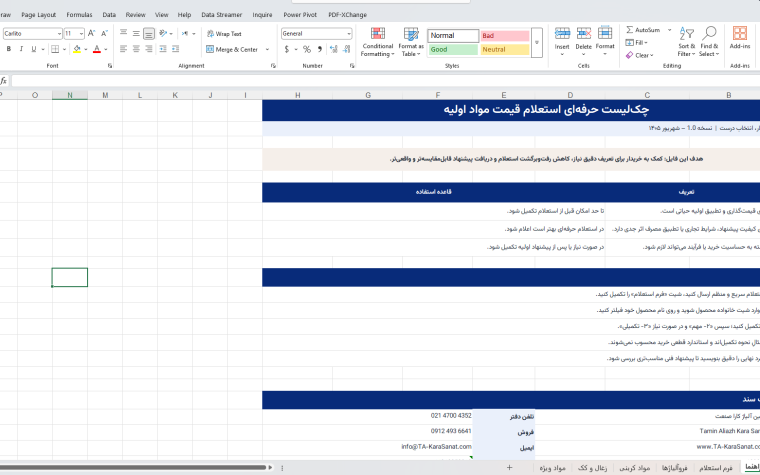Viewport: 760px width, 475px height.
Task: Open the Formulas tab
Action: point(79,15)
